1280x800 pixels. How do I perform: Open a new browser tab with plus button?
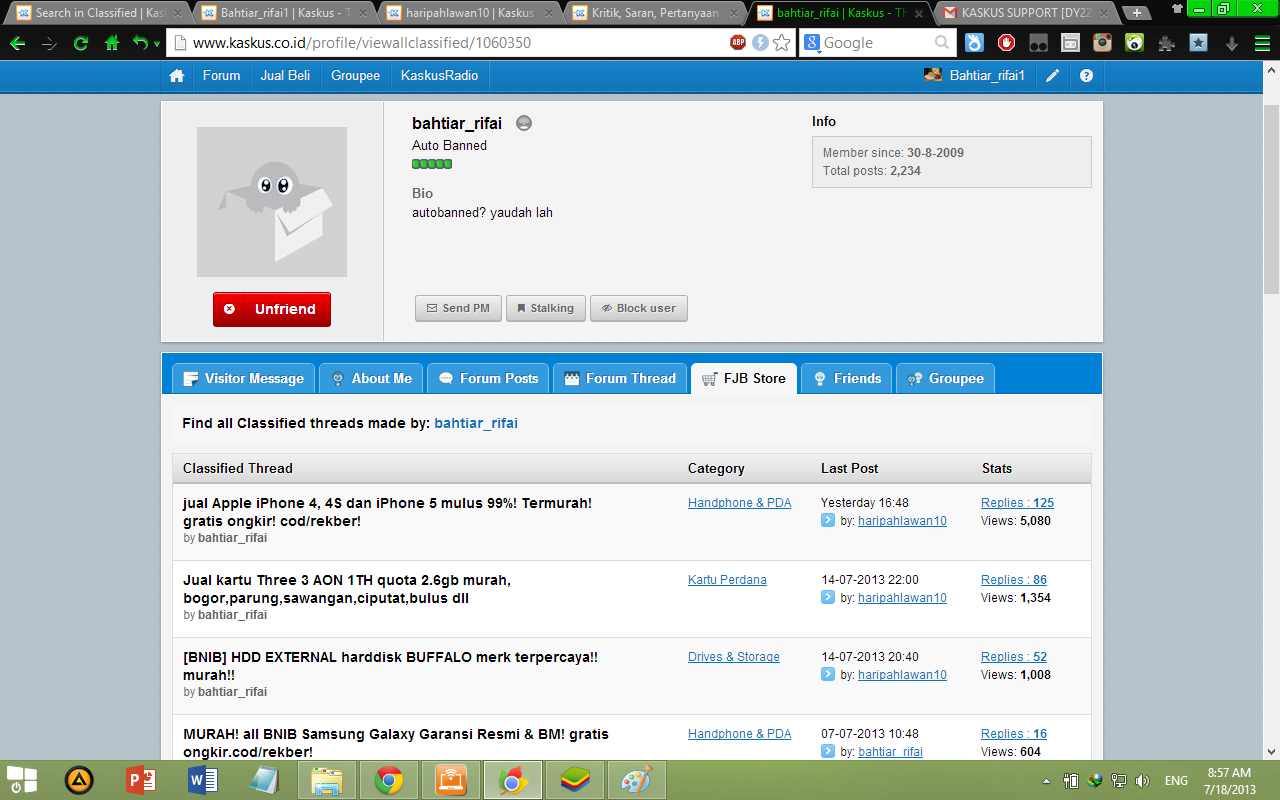(x=1137, y=13)
